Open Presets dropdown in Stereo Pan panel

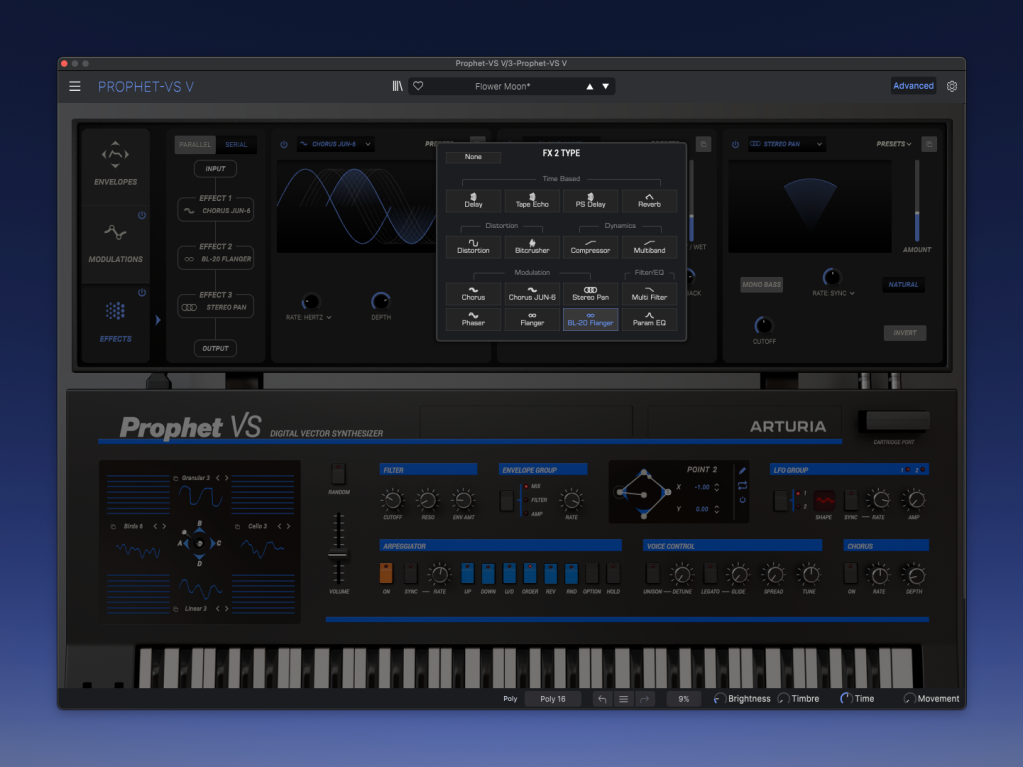tap(894, 144)
